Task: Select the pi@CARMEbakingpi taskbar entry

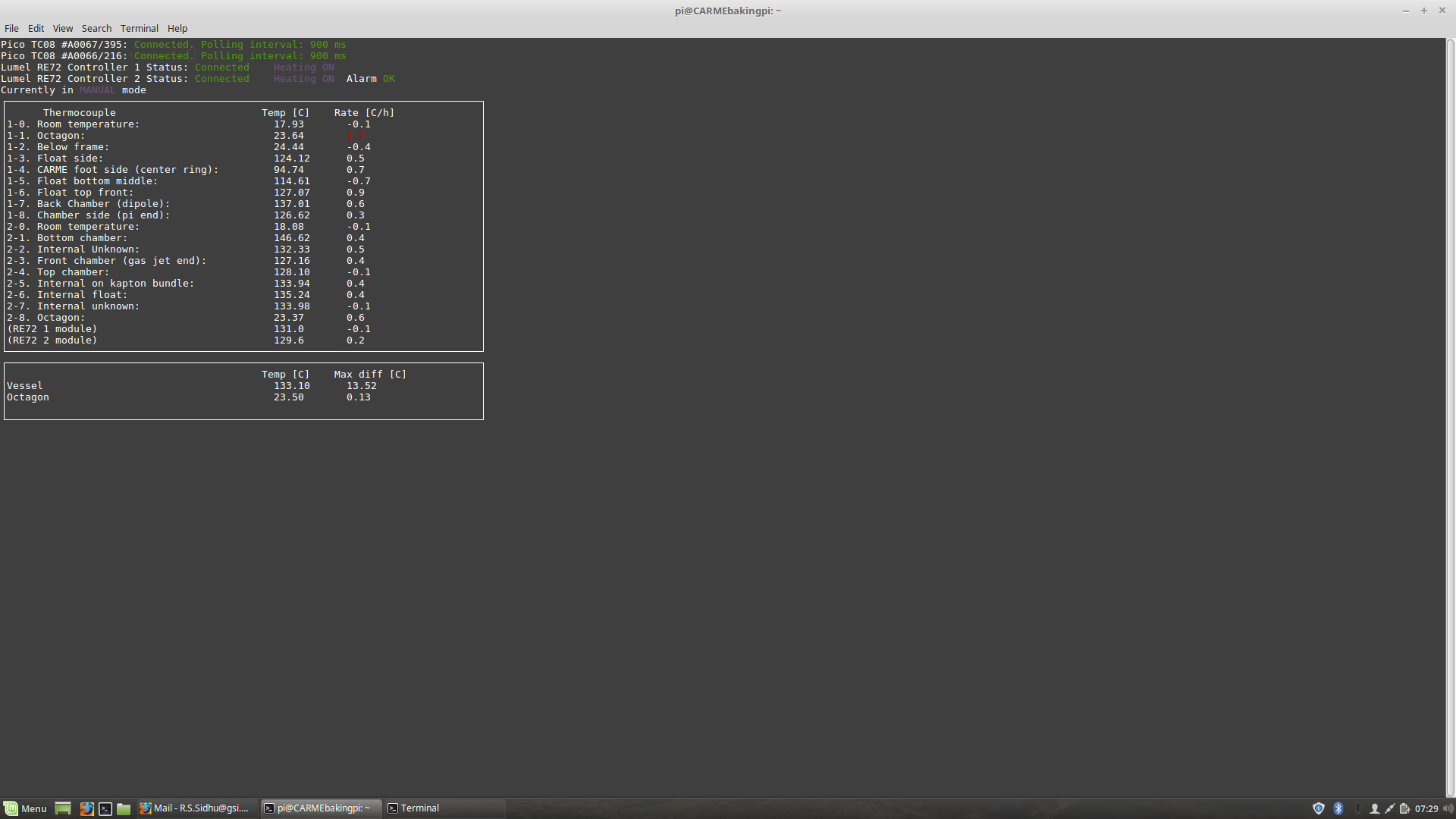Action: [318, 808]
